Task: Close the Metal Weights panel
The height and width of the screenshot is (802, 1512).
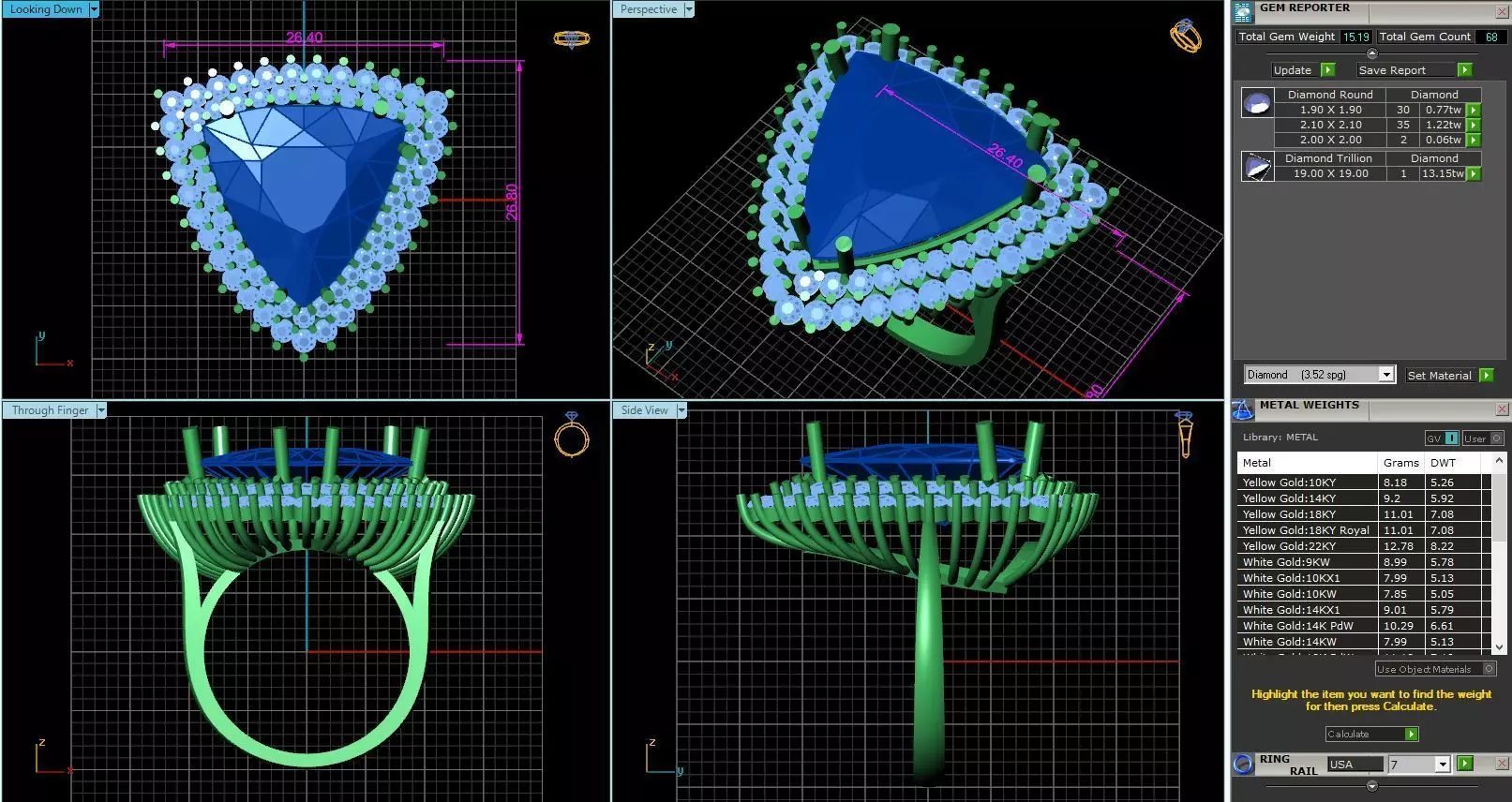Action: tap(1501, 409)
